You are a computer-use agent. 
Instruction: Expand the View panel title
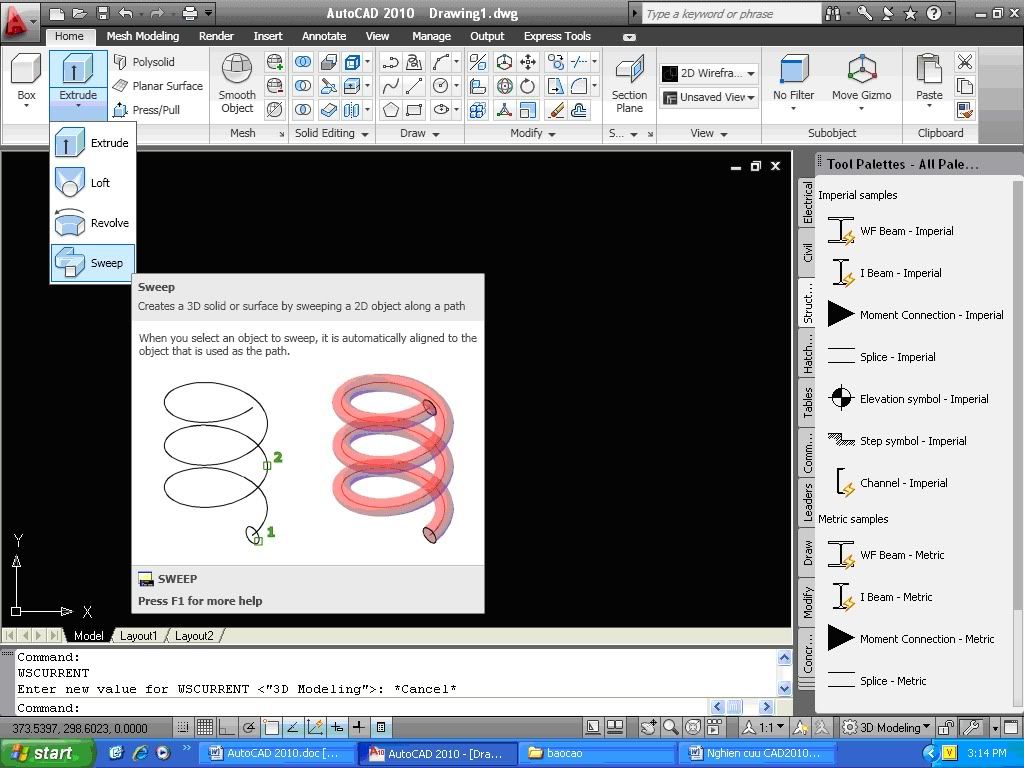(x=709, y=133)
